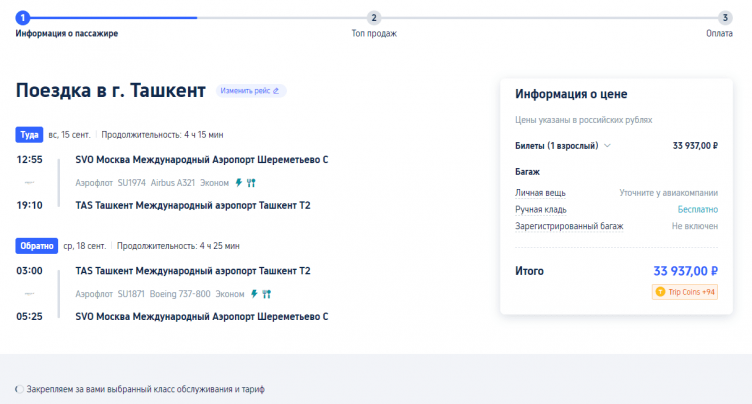Click the flight number SU1871
Screen dimensions: 752x404
pos(131,294)
